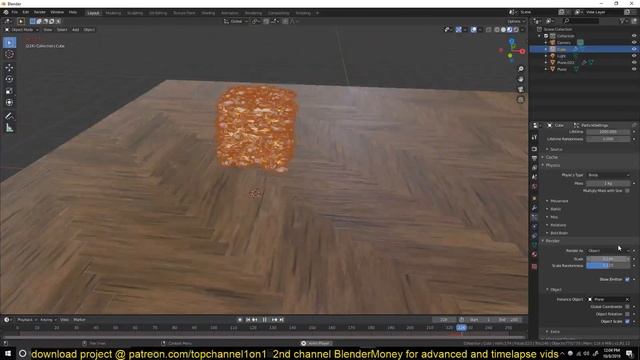The height and width of the screenshot is (360, 640).
Task: Open the Blender logo menu
Action: click(x=6, y=12)
